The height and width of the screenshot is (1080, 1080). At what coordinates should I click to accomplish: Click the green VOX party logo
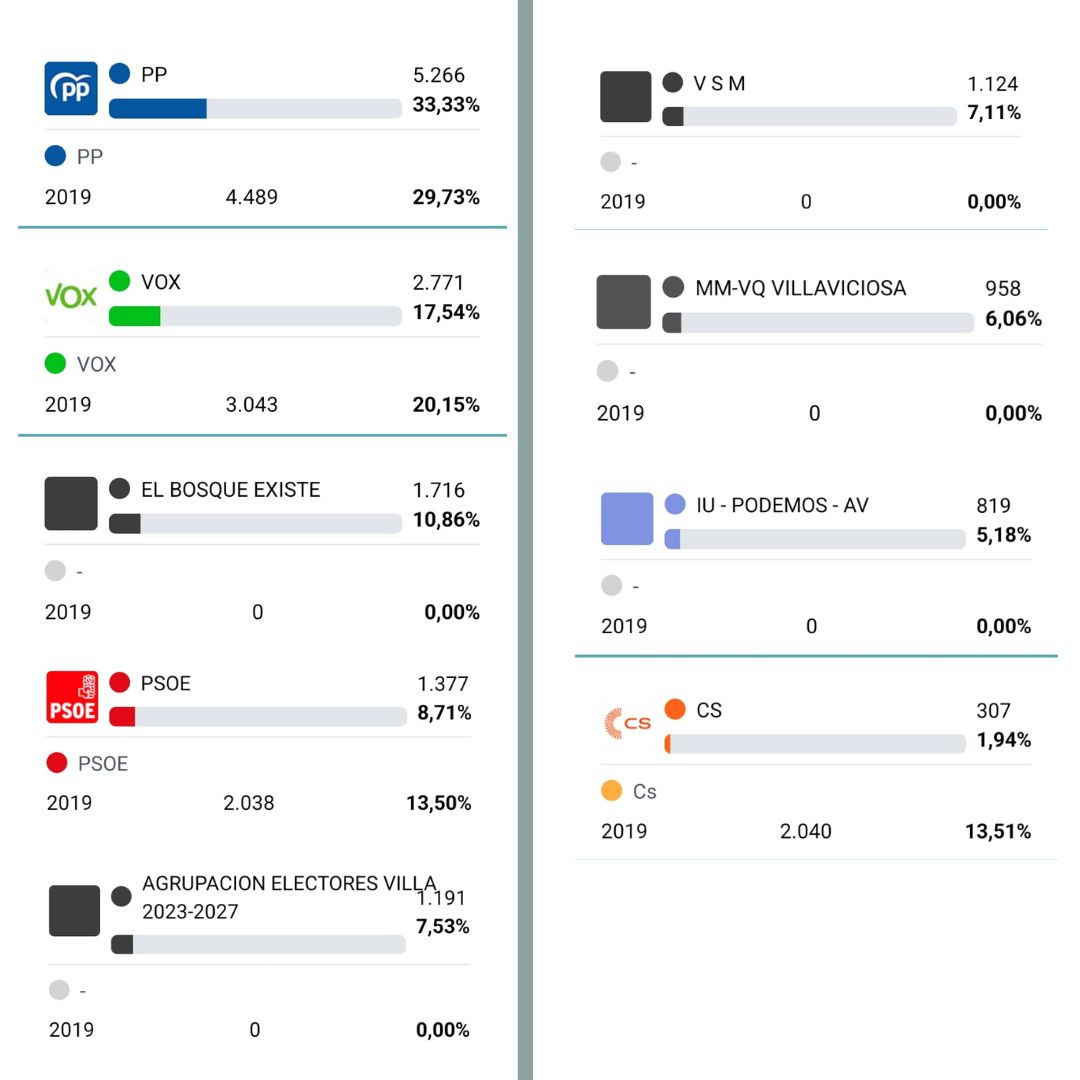click(71, 296)
